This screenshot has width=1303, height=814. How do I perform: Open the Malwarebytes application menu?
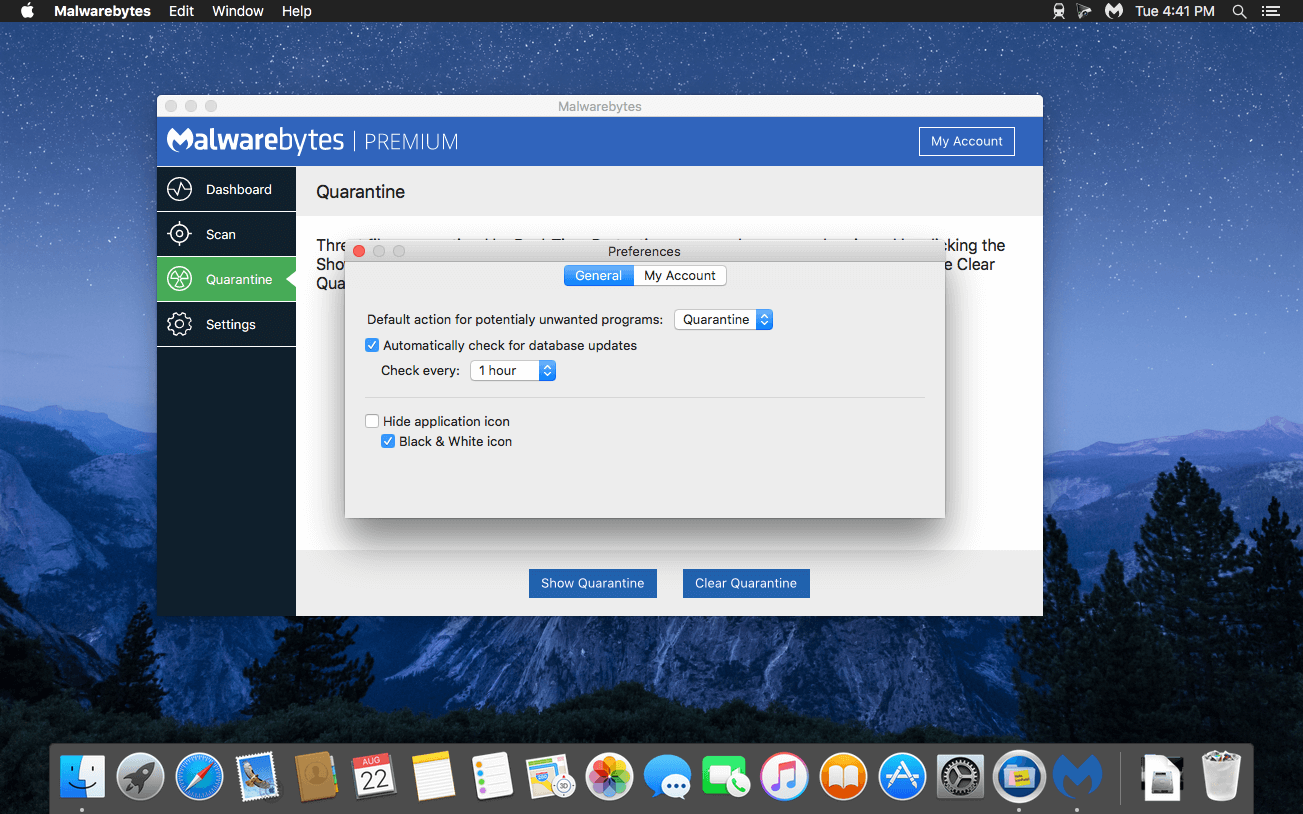coord(102,11)
